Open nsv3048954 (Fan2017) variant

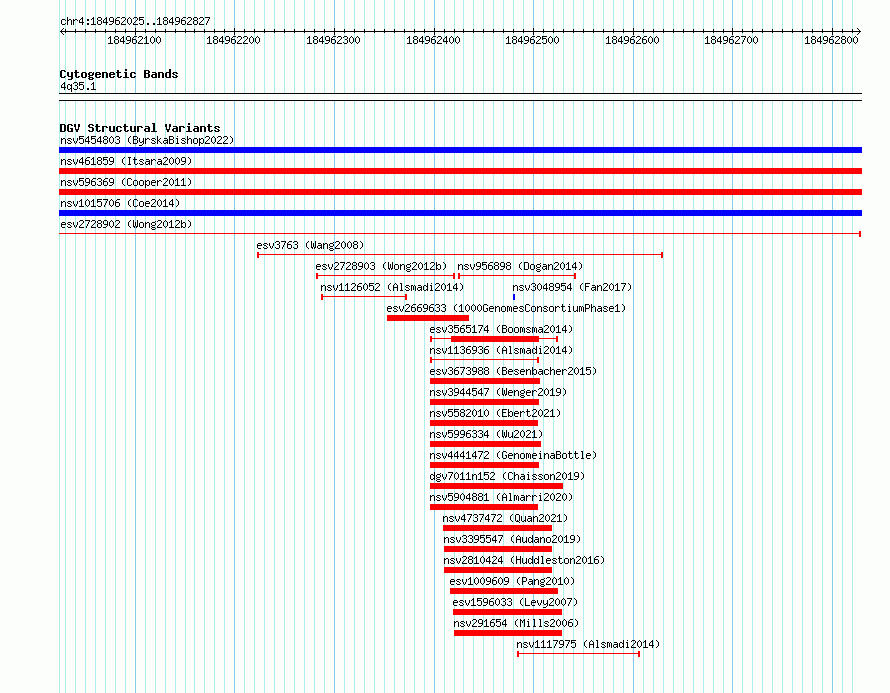tap(572, 287)
